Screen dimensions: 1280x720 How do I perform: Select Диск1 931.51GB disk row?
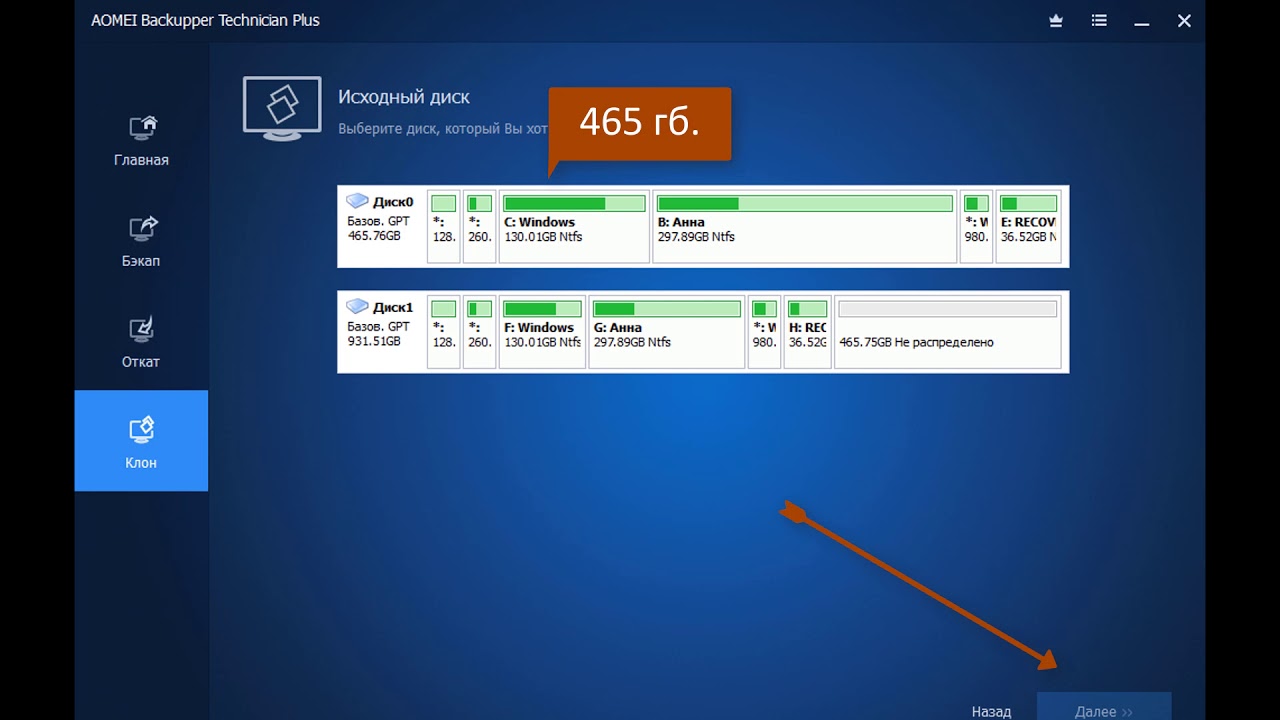(703, 332)
